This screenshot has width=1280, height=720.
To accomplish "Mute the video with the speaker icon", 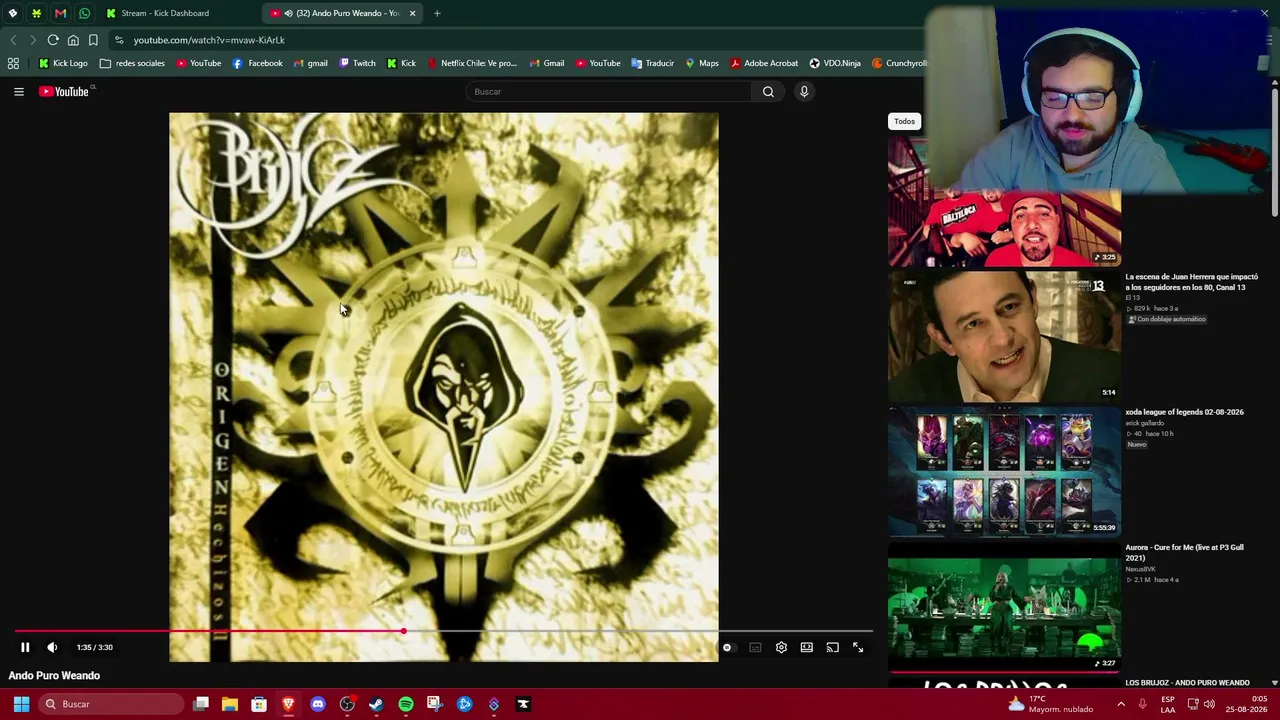I will tap(52, 647).
